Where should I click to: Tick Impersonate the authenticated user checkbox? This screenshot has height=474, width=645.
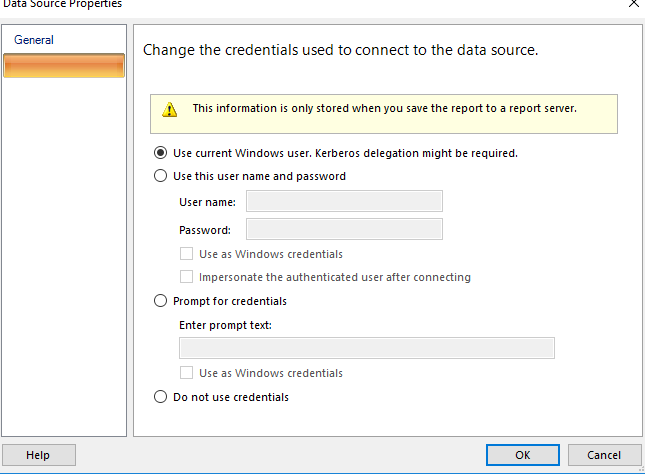tap(186, 276)
